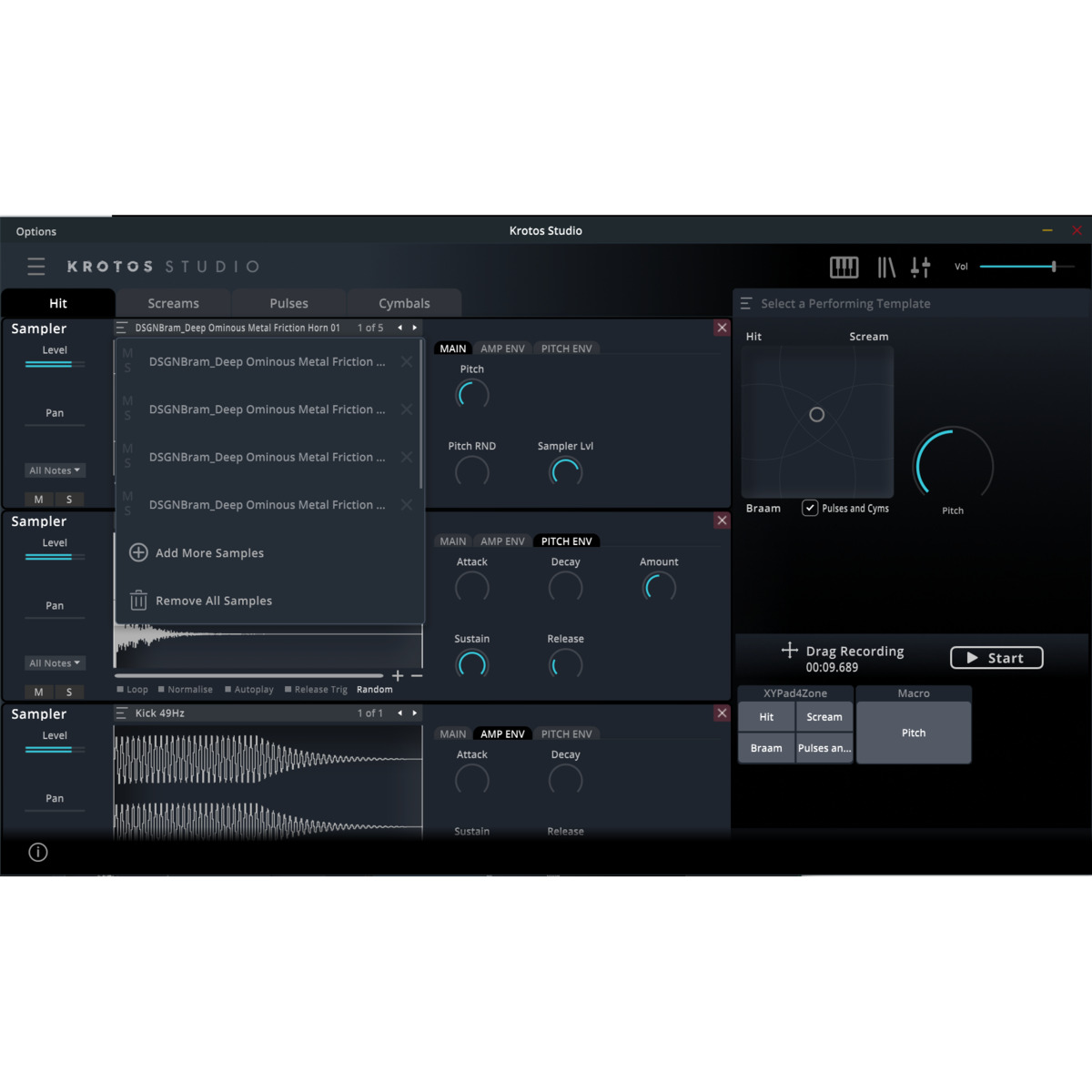Open the hamburger main menu
Viewport: 1092px width, 1092px height.
click(x=36, y=267)
